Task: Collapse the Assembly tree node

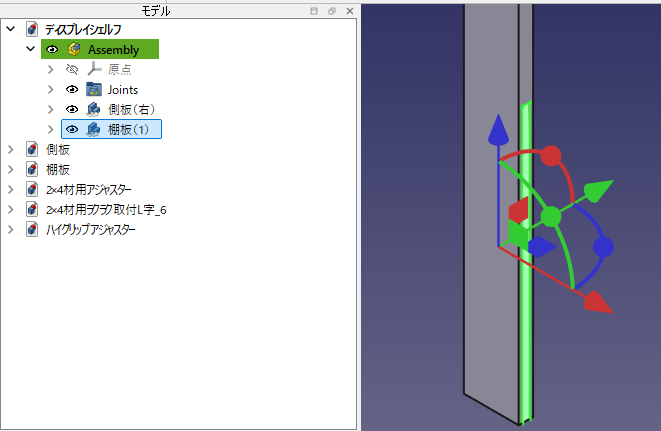Action: 30,49
